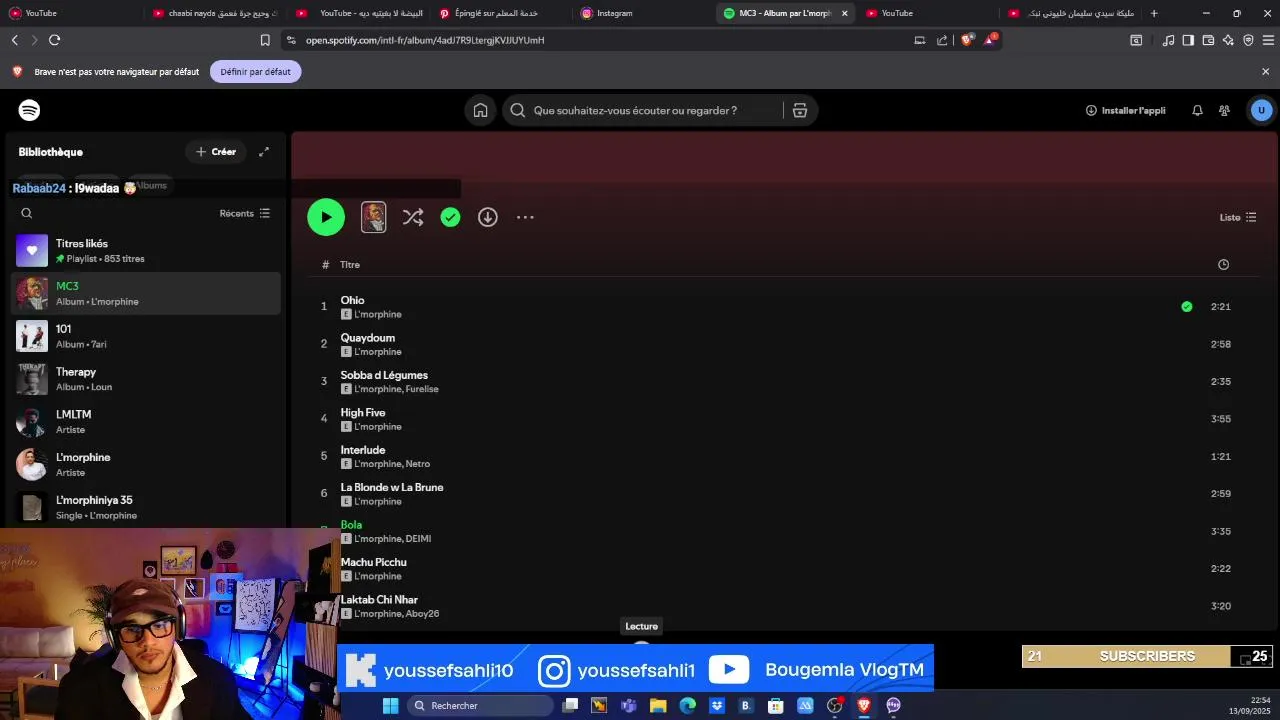Open the Brave media playlist music icon
Screen dimensions: 1280x720
(1168, 40)
